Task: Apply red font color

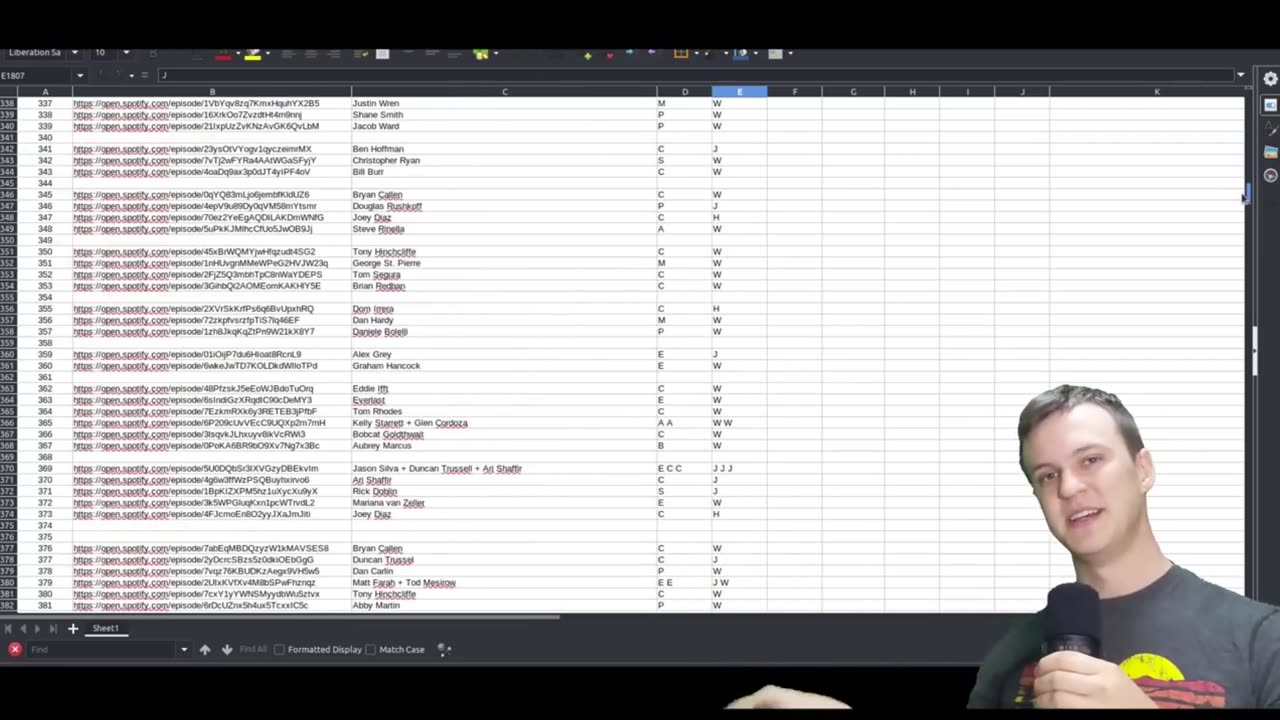Action: [x=222, y=53]
